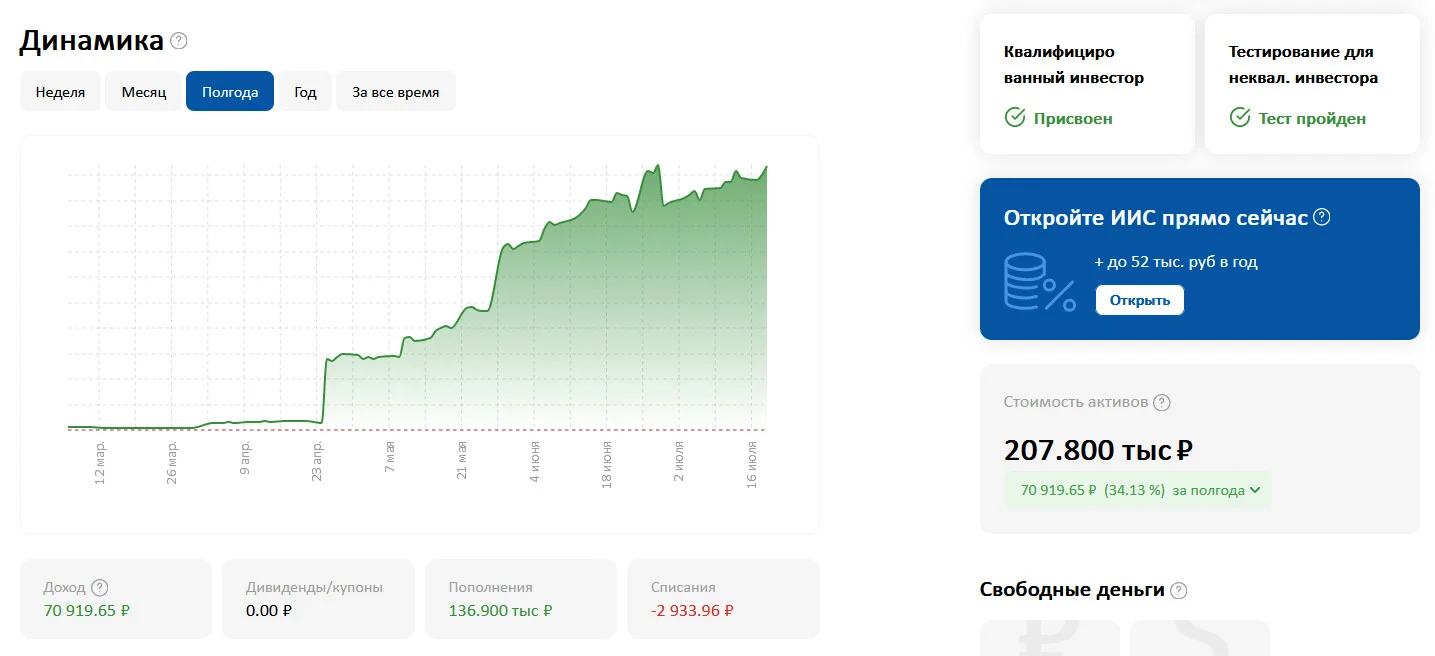Click question mark next to Стоимость активов
This screenshot has width=1435, height=656.
(1161, 403)
